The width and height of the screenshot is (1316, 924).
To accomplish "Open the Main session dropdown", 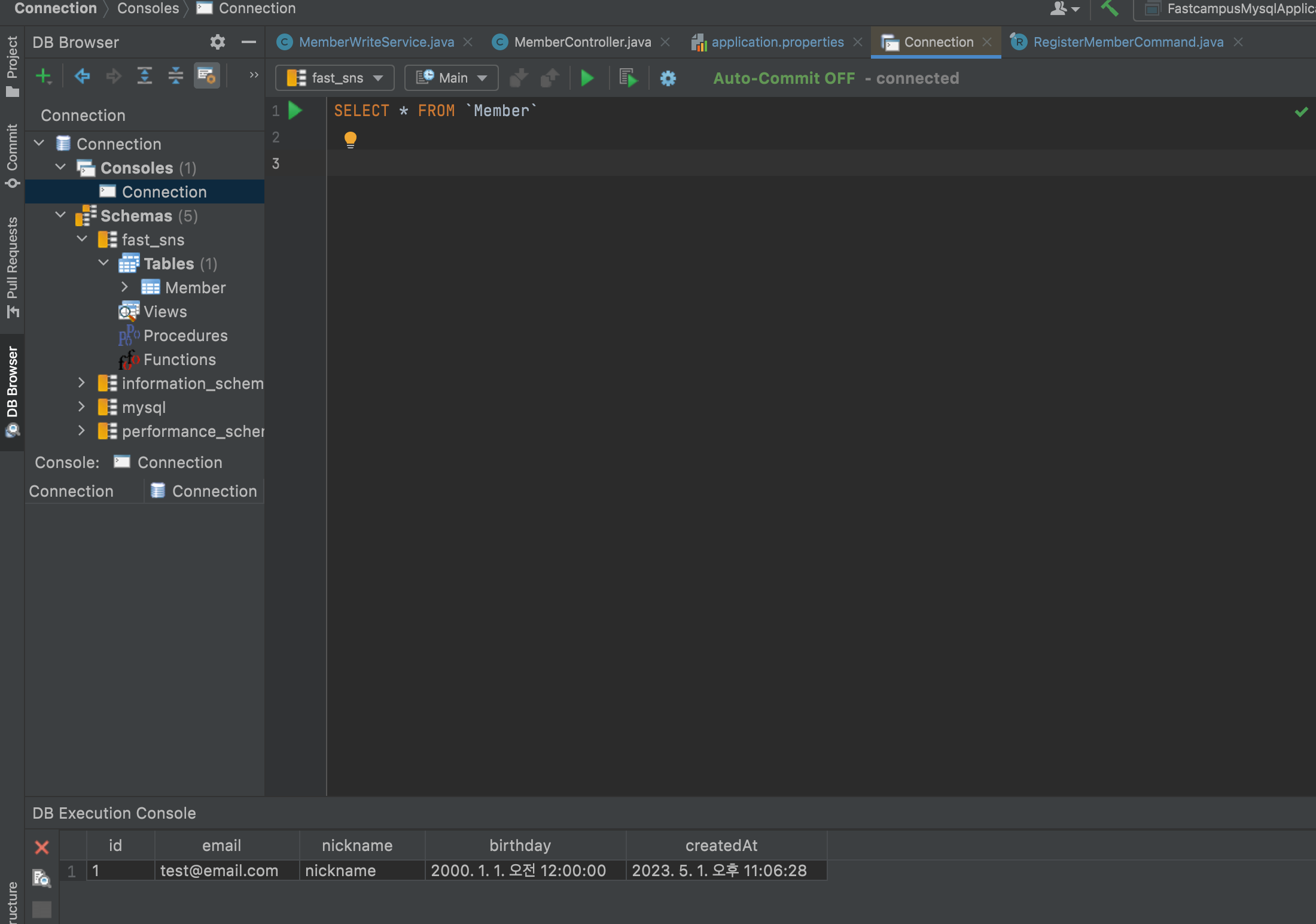I will 452,78.
